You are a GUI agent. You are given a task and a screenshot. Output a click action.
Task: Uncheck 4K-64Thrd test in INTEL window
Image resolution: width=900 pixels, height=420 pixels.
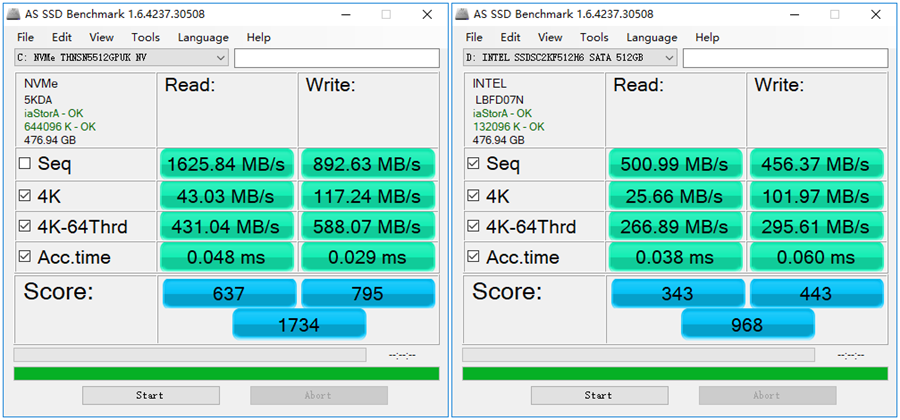click(x=473, y=227)
